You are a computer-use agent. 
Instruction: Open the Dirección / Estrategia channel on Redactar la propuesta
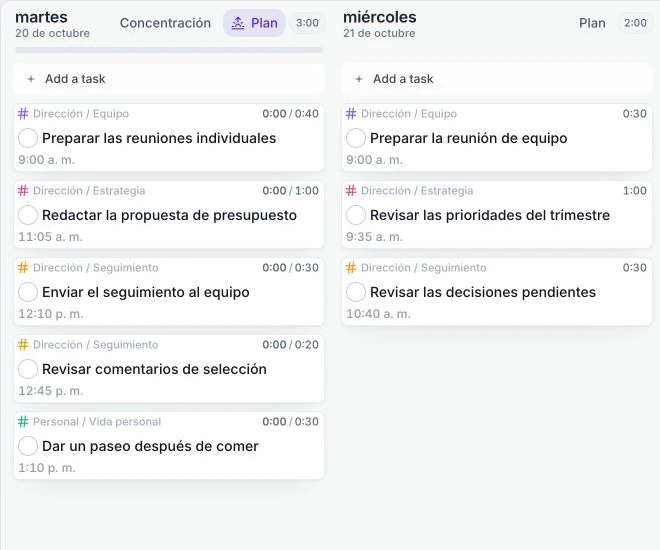point(89,191)
